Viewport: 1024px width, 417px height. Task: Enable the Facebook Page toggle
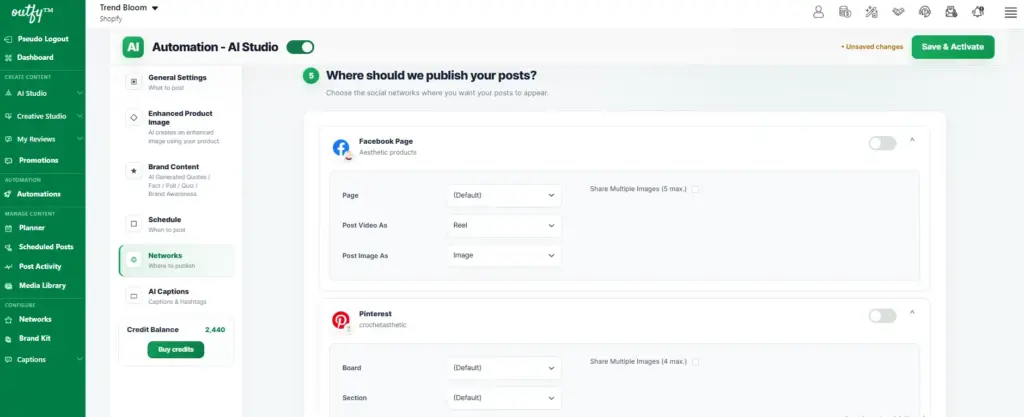[882, 143]
